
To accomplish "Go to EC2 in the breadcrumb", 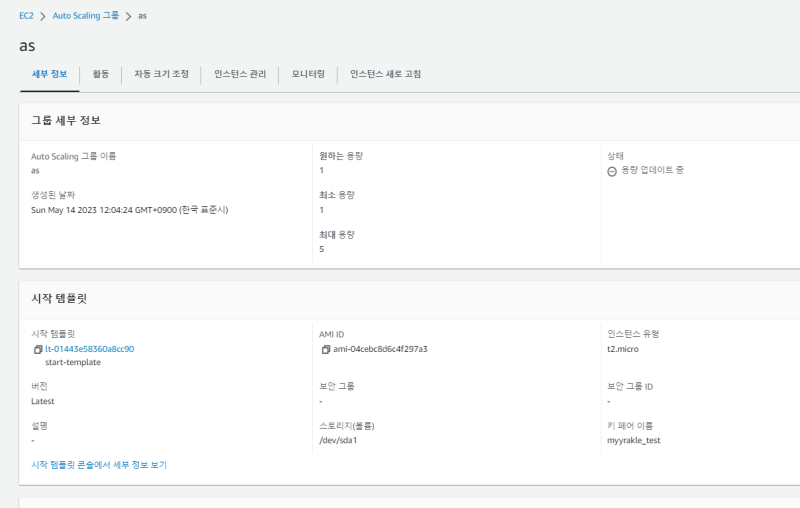I will click(x=26, y=17).
